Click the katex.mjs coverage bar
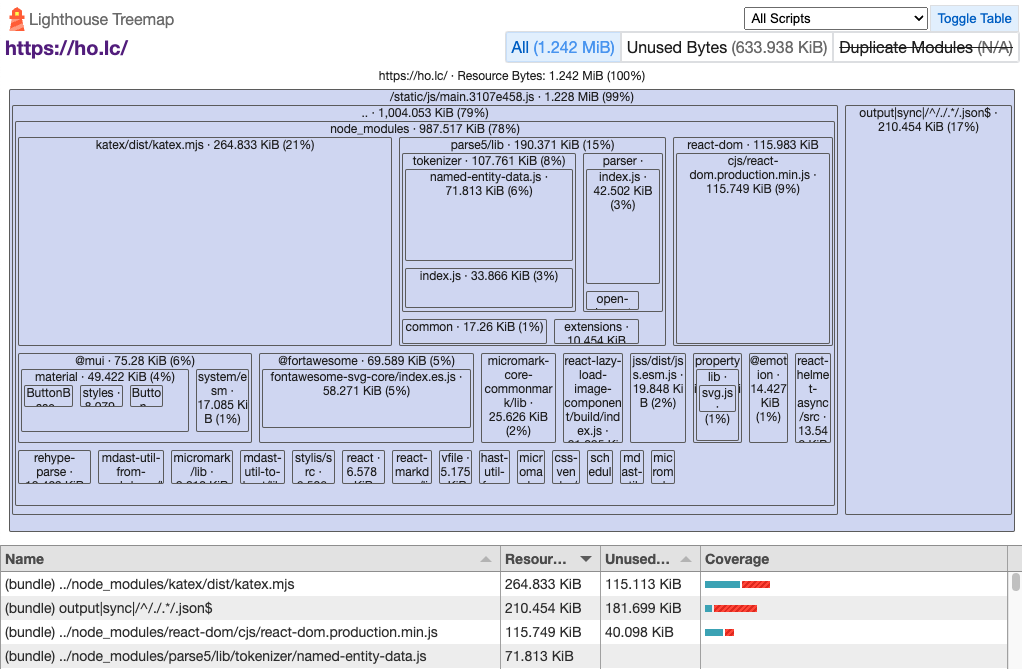 coord(737,583)
